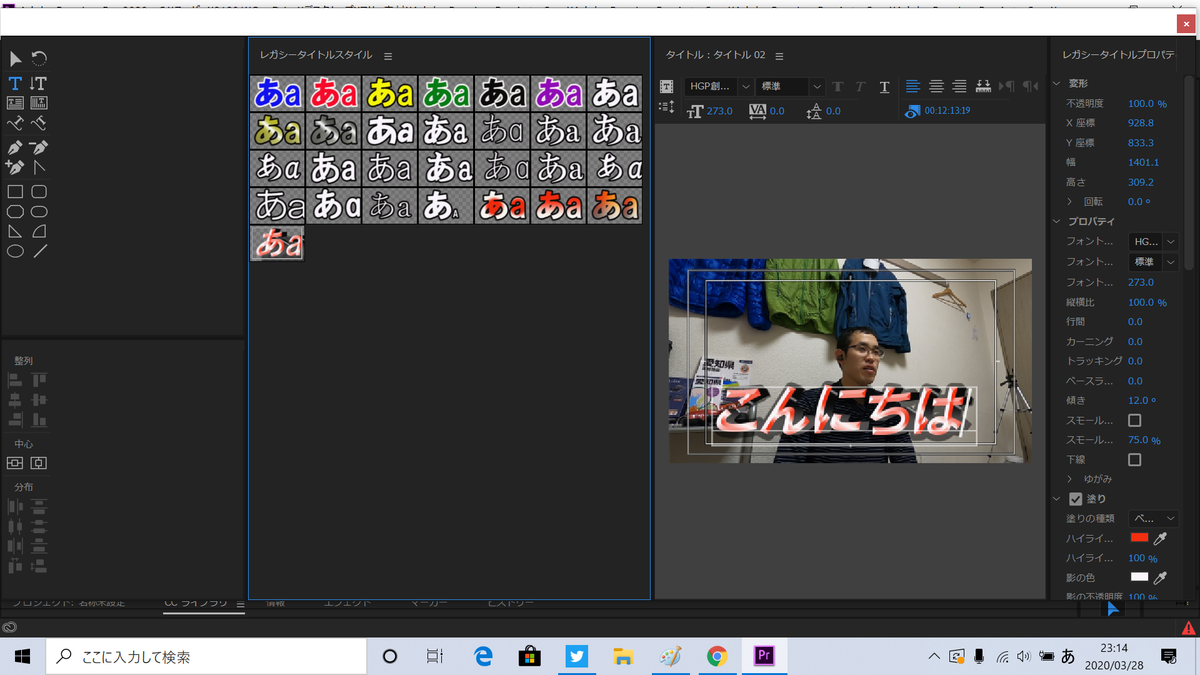Viewport: 1200px width, 675px height.
Task: Select the Arc tool
Action: click(39, 231)
